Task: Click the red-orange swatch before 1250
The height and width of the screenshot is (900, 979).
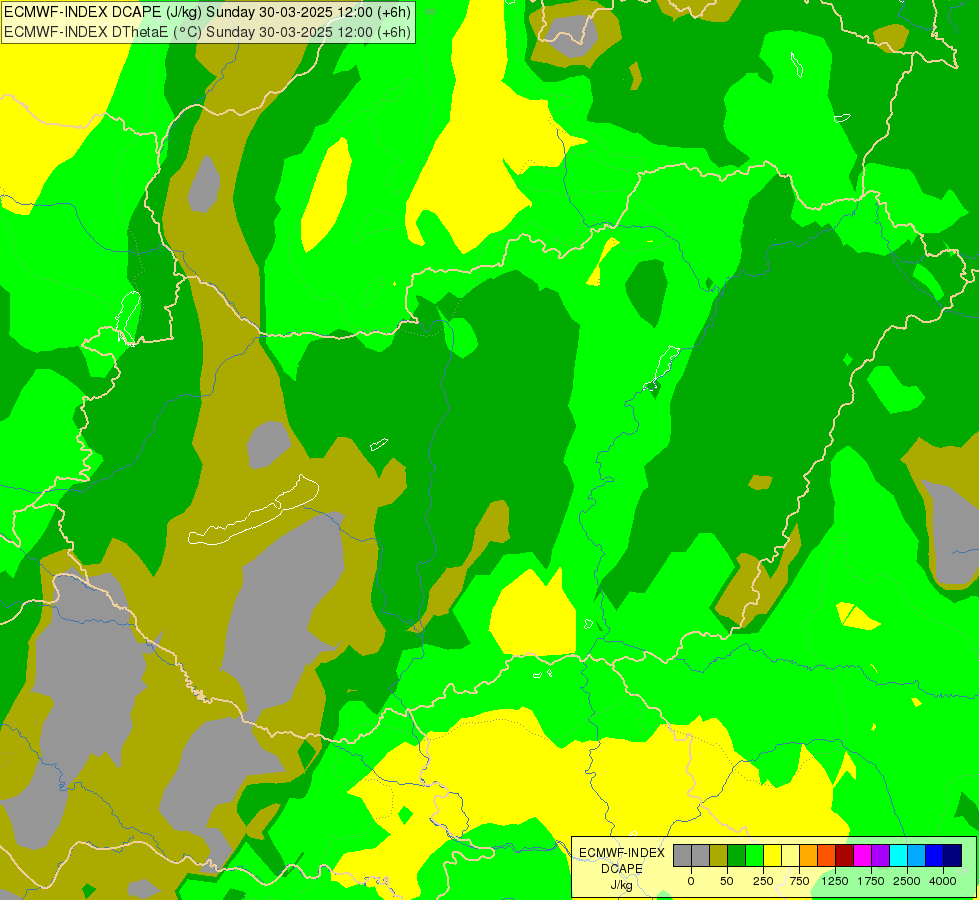Action: pos(827,856)
